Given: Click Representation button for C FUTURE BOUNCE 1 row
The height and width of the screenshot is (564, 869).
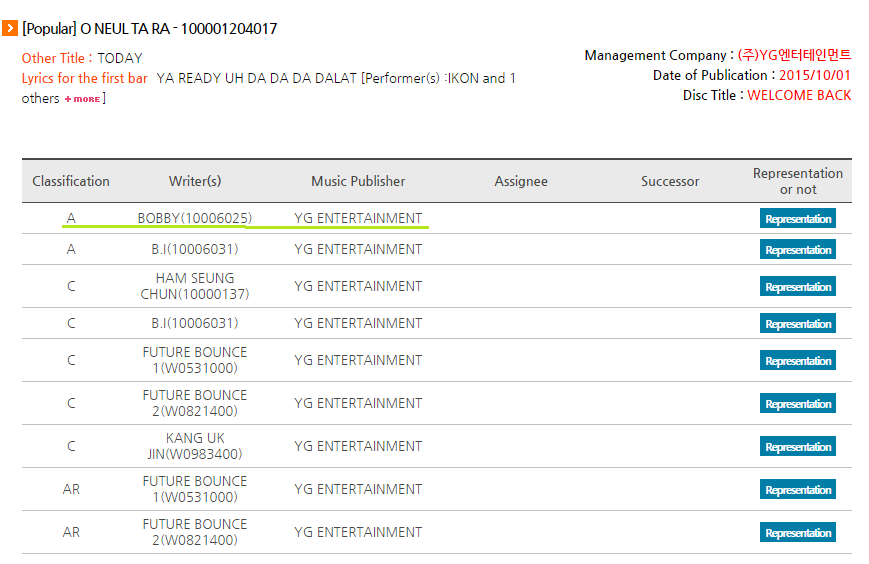Looking at the screenshot, I should point(798,361).
